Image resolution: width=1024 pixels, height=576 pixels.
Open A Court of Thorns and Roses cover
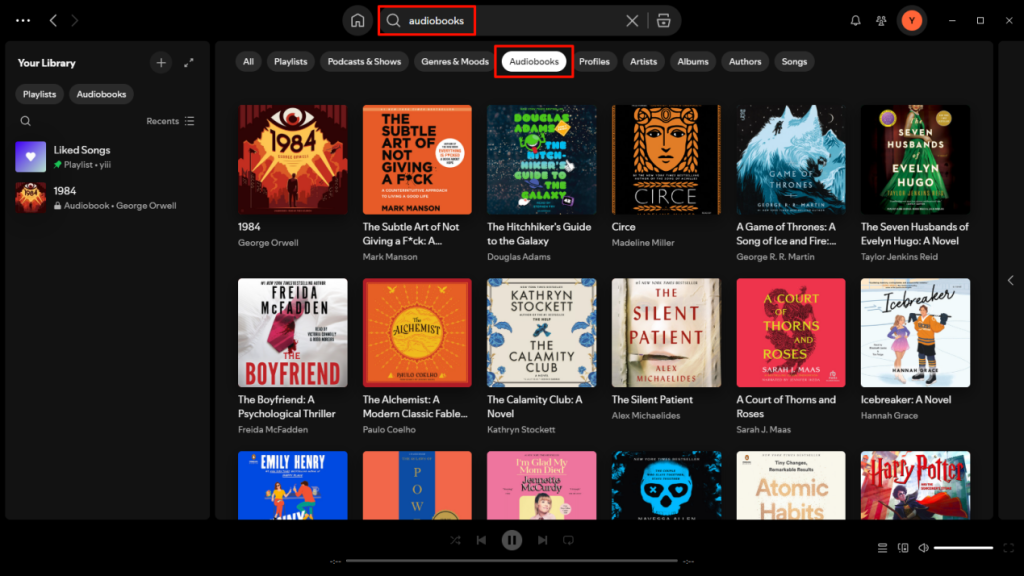pyautogui.click(x=791, y=332)
